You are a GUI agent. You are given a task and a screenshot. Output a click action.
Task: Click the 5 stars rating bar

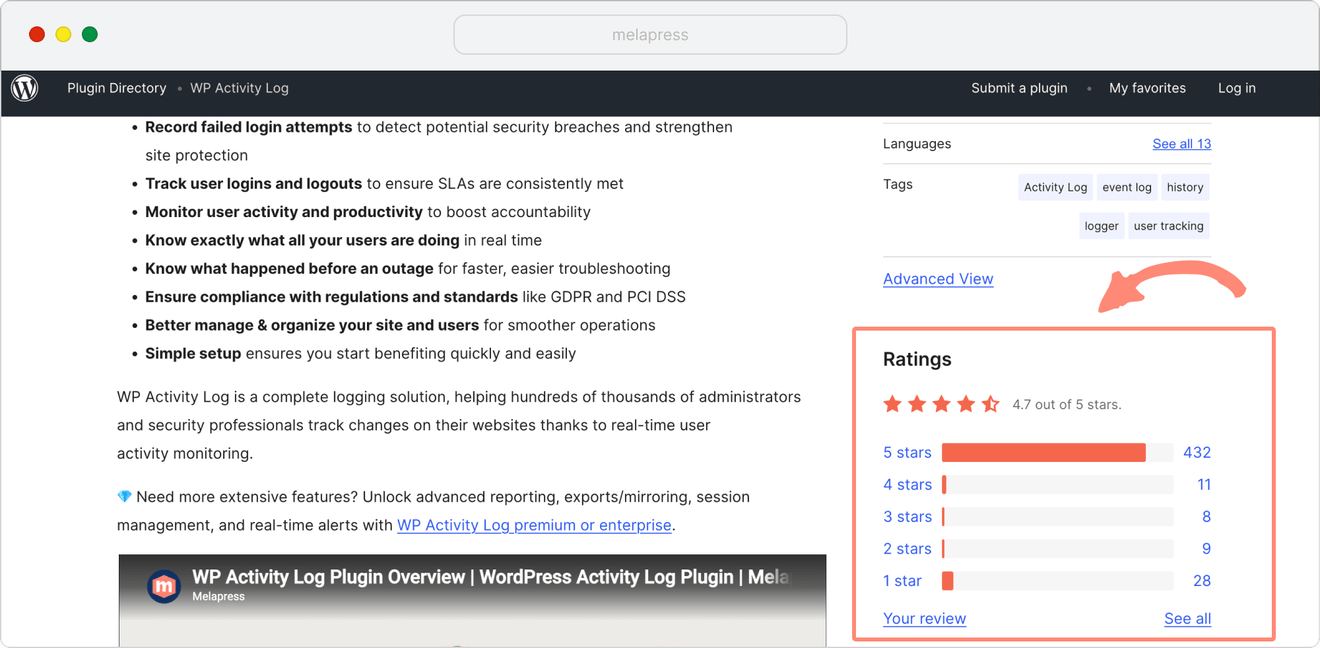tap(1057, 453)
